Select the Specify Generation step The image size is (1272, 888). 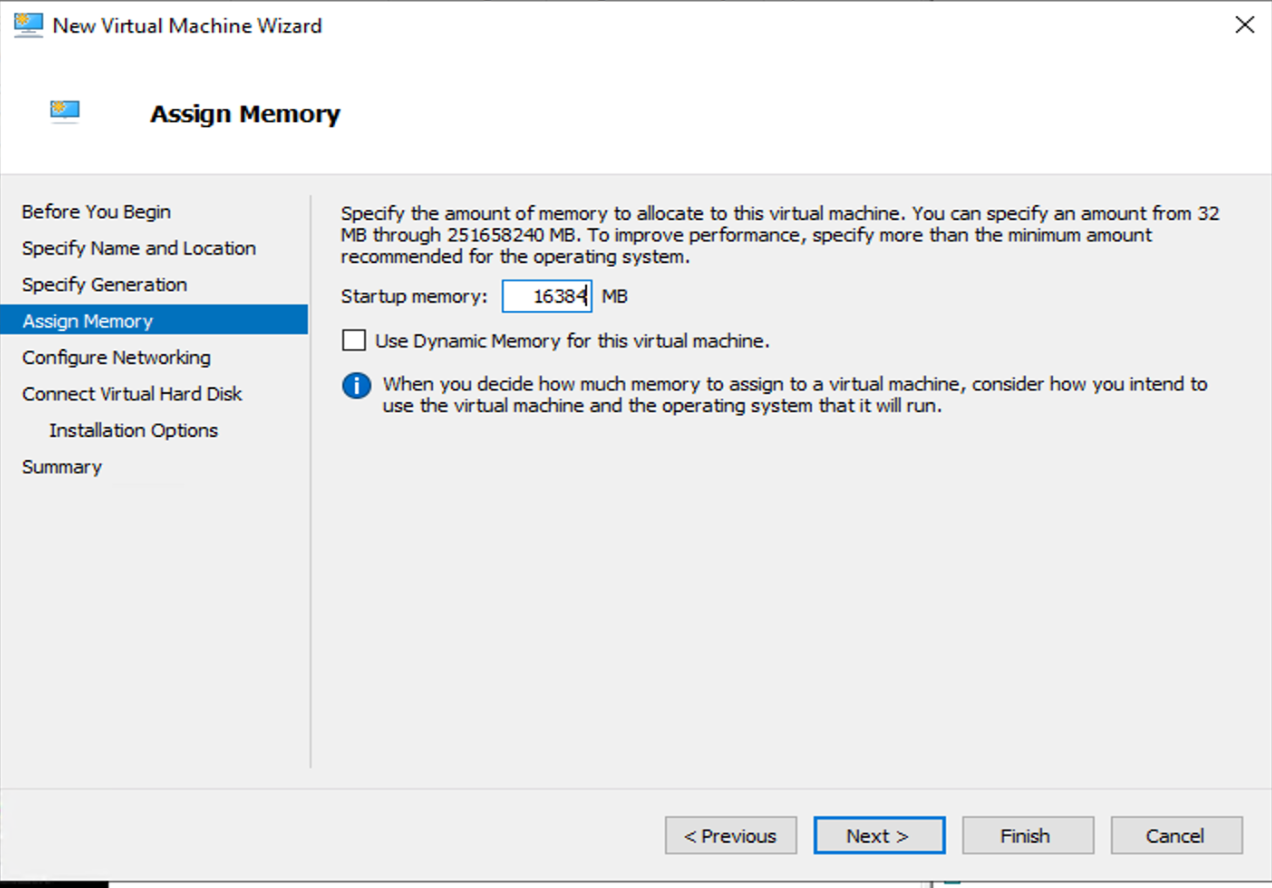point(104,285)
